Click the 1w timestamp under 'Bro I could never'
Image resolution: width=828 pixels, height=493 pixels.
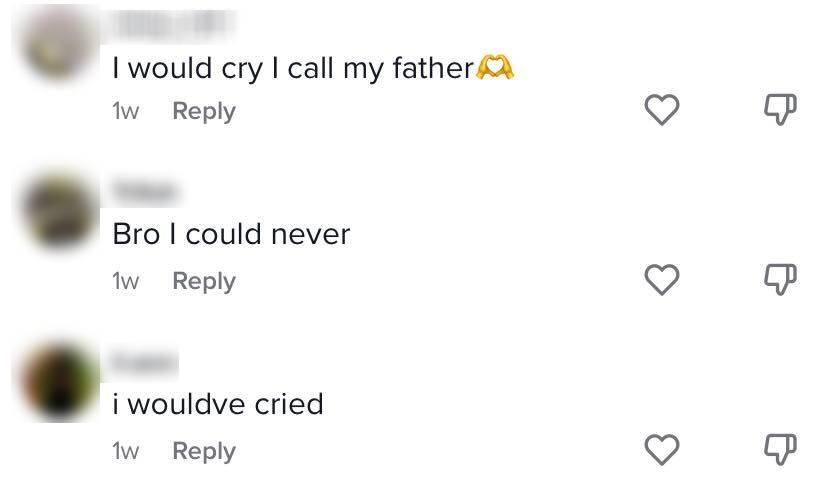click(125, 281)
